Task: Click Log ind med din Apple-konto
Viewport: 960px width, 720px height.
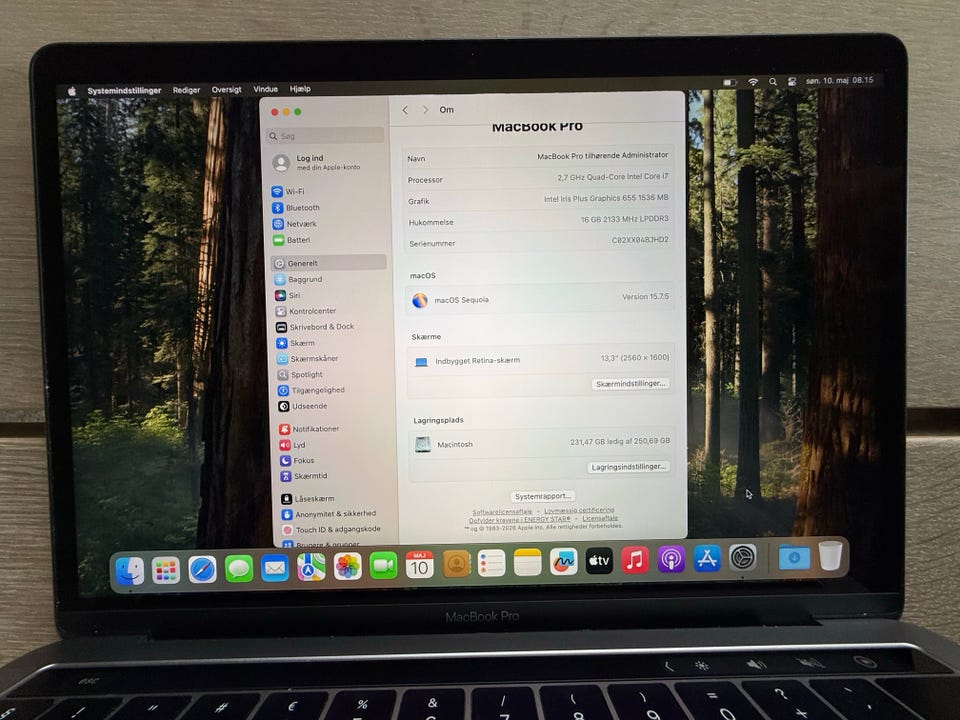Action: pos(317,162)
